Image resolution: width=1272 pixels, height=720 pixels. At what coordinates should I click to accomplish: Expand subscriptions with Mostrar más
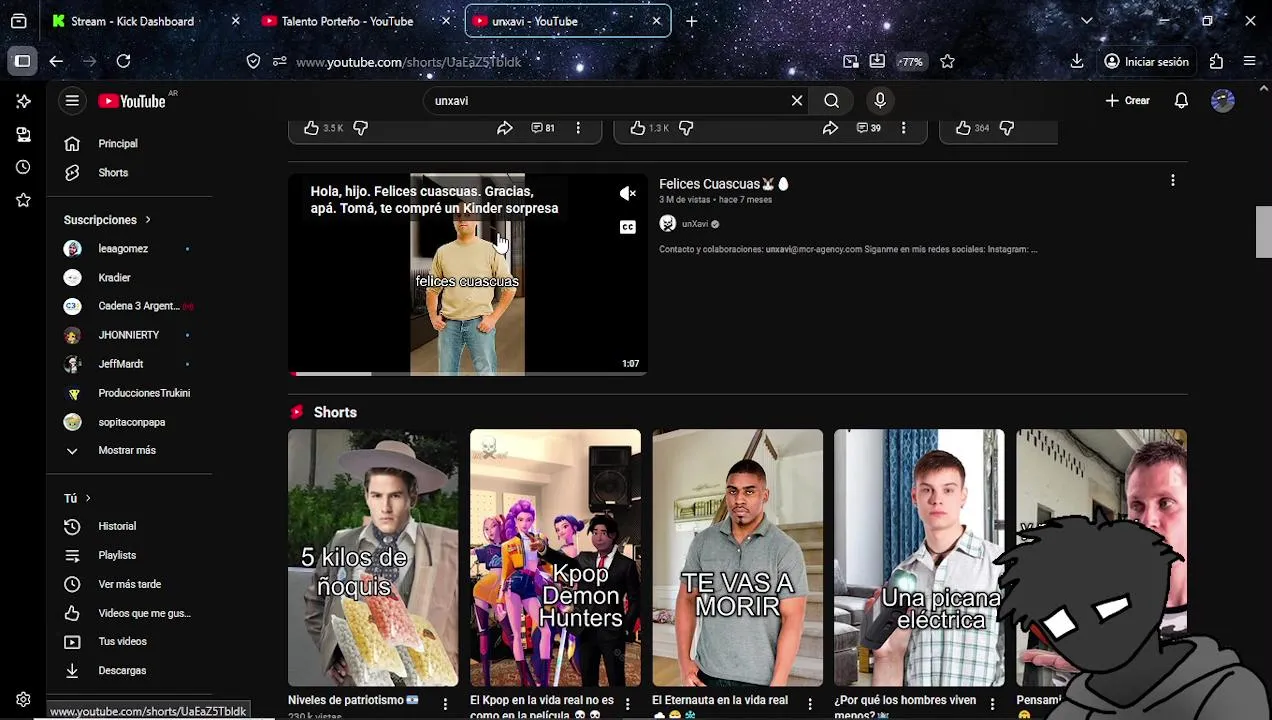(x=128, y=450)
